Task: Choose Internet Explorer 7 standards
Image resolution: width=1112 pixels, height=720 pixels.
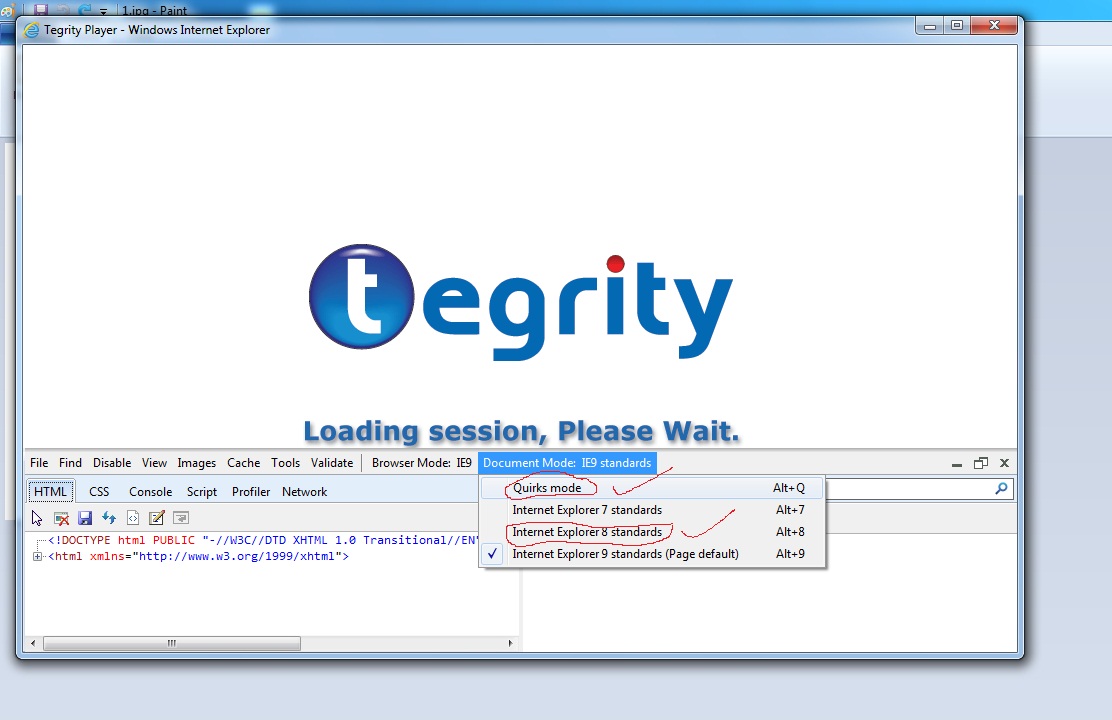Action: point(652,510)
